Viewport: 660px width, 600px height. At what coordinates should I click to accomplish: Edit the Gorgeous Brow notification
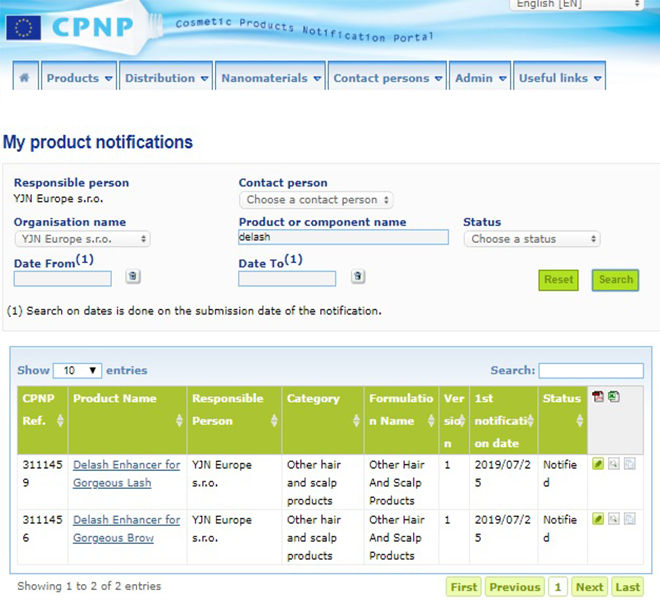[x=598, y=519]
